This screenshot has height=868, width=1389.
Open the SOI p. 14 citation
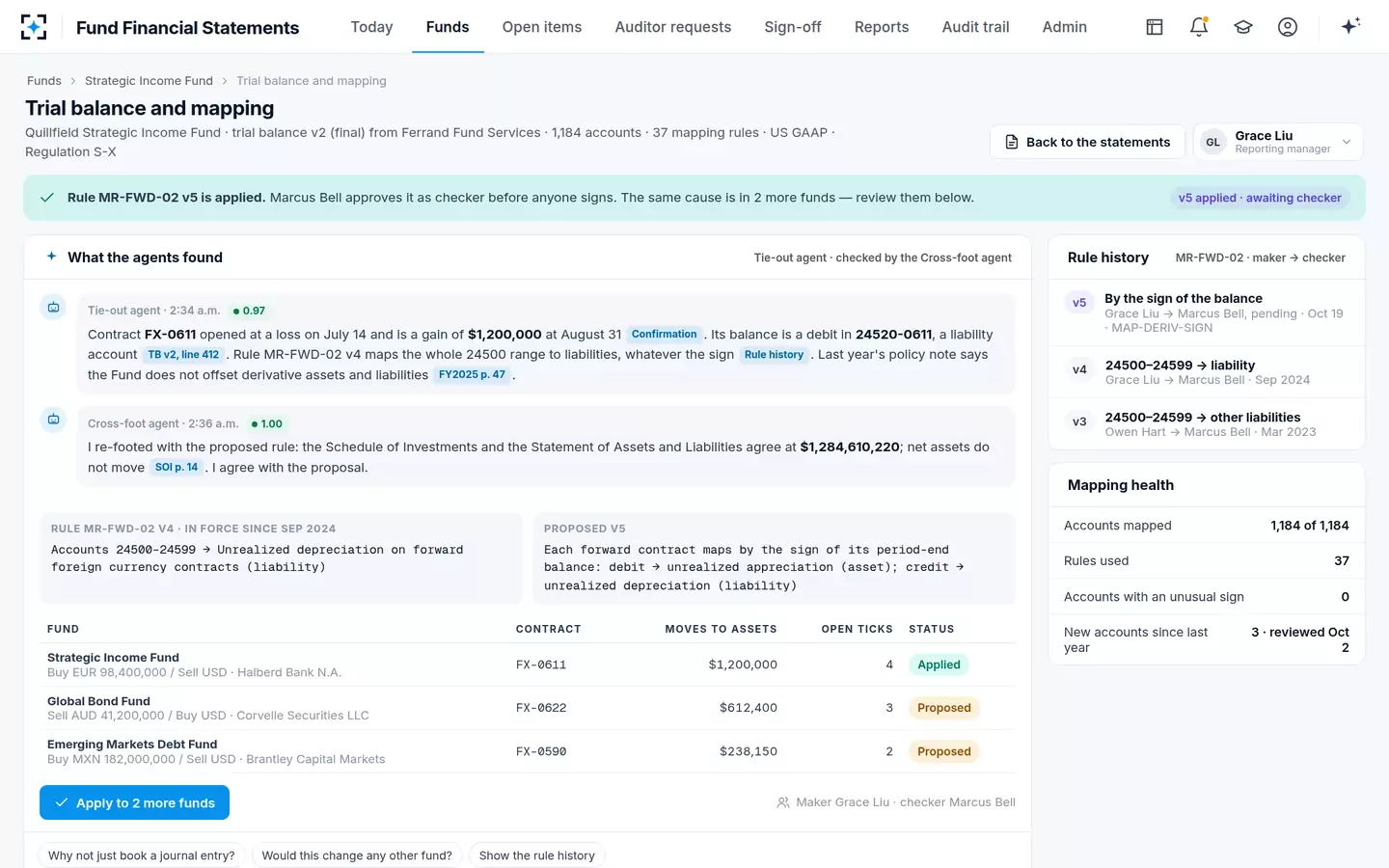(177, 468)
